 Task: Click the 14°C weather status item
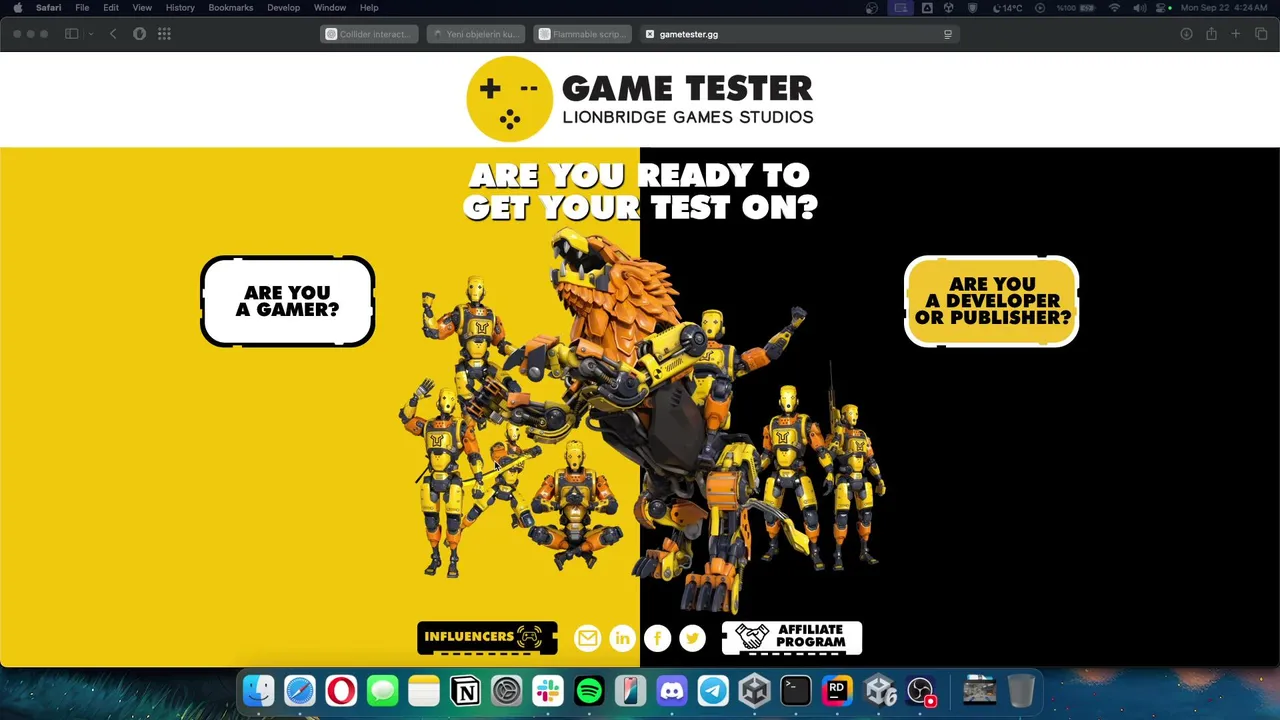(x=1006, y=8)
